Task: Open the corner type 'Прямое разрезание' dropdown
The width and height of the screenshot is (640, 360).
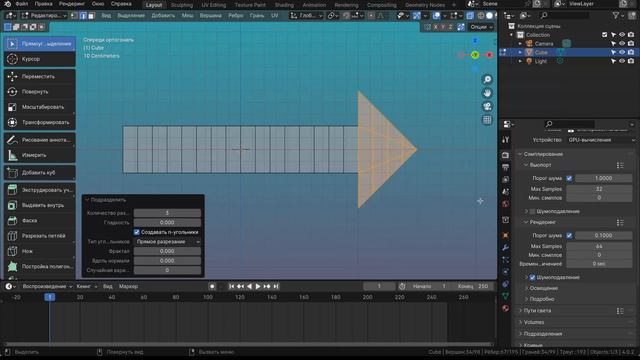Action: click(167, 242)
